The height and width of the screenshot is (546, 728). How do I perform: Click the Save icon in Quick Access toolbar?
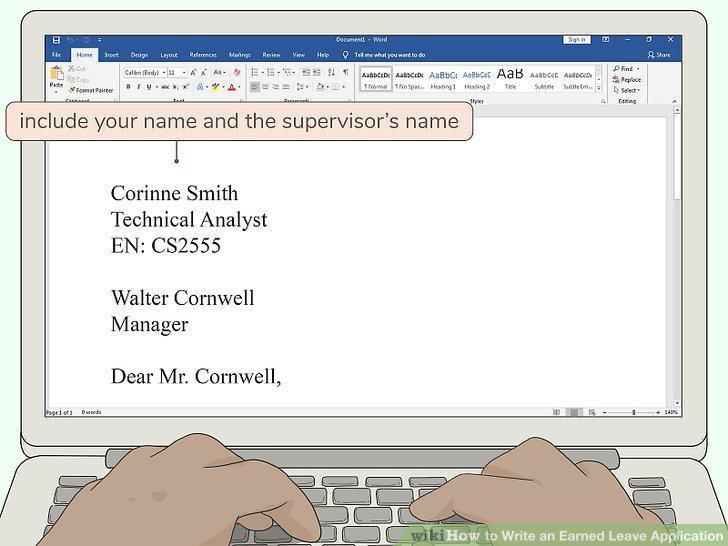56,40
